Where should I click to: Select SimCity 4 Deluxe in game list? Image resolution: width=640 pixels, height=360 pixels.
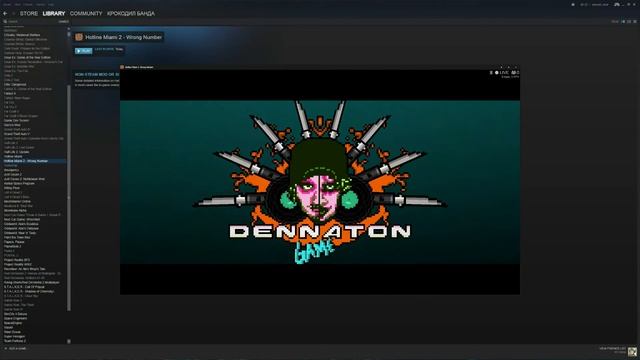[16, 314]
